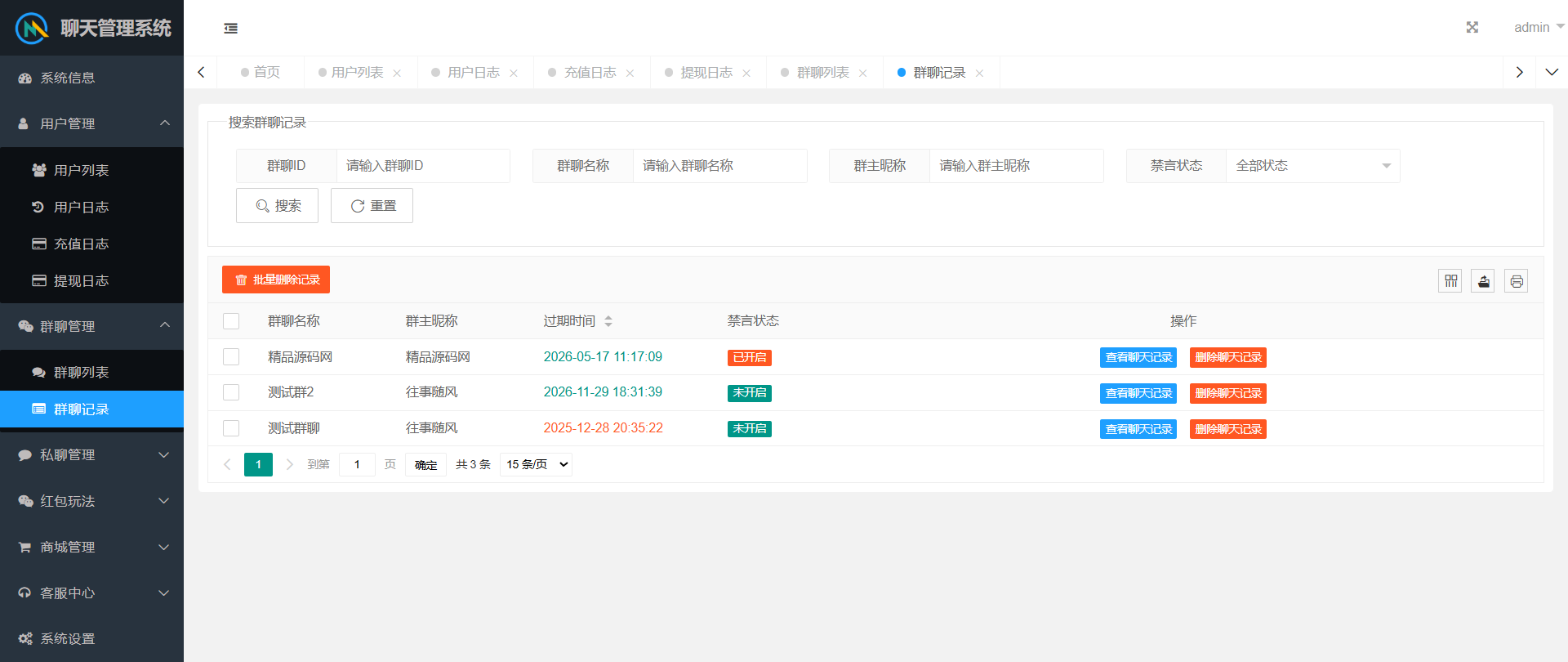Click the sidebar collapse menu icon
Viewport: 1568px width, 662px height.
tap(231, 29)
